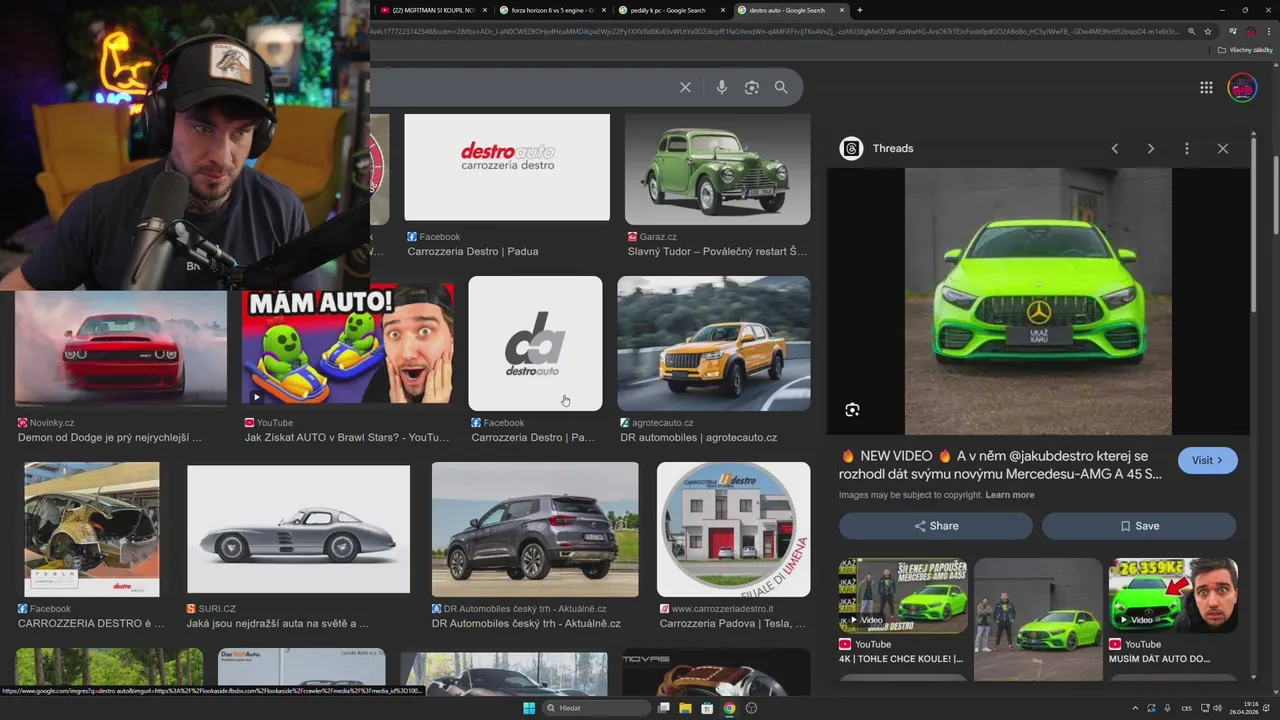Open 'DR Automobiles český trh - Aktuálně.cz' link

click(526, 624)
